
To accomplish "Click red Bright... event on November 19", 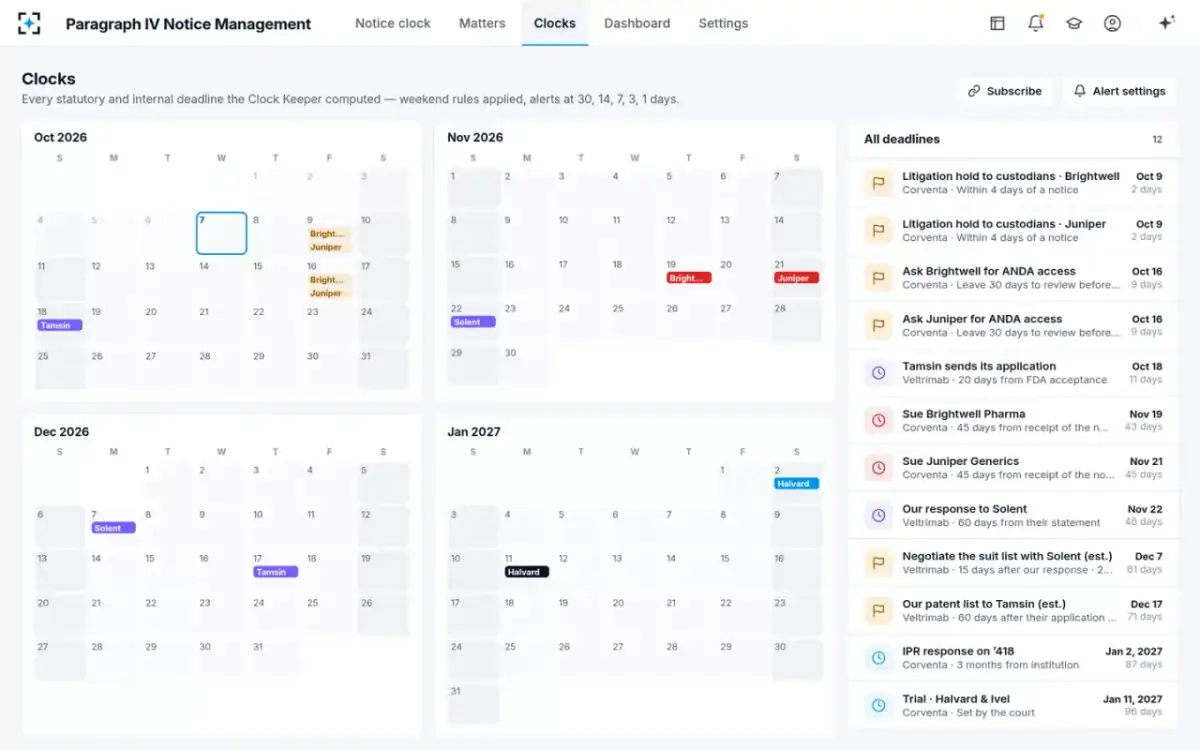I will [689, 278].
